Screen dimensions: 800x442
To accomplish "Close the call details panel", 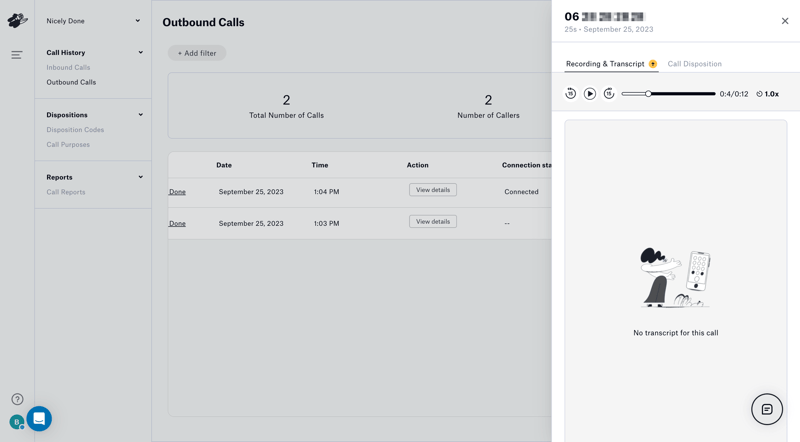I will pos(785,21).
